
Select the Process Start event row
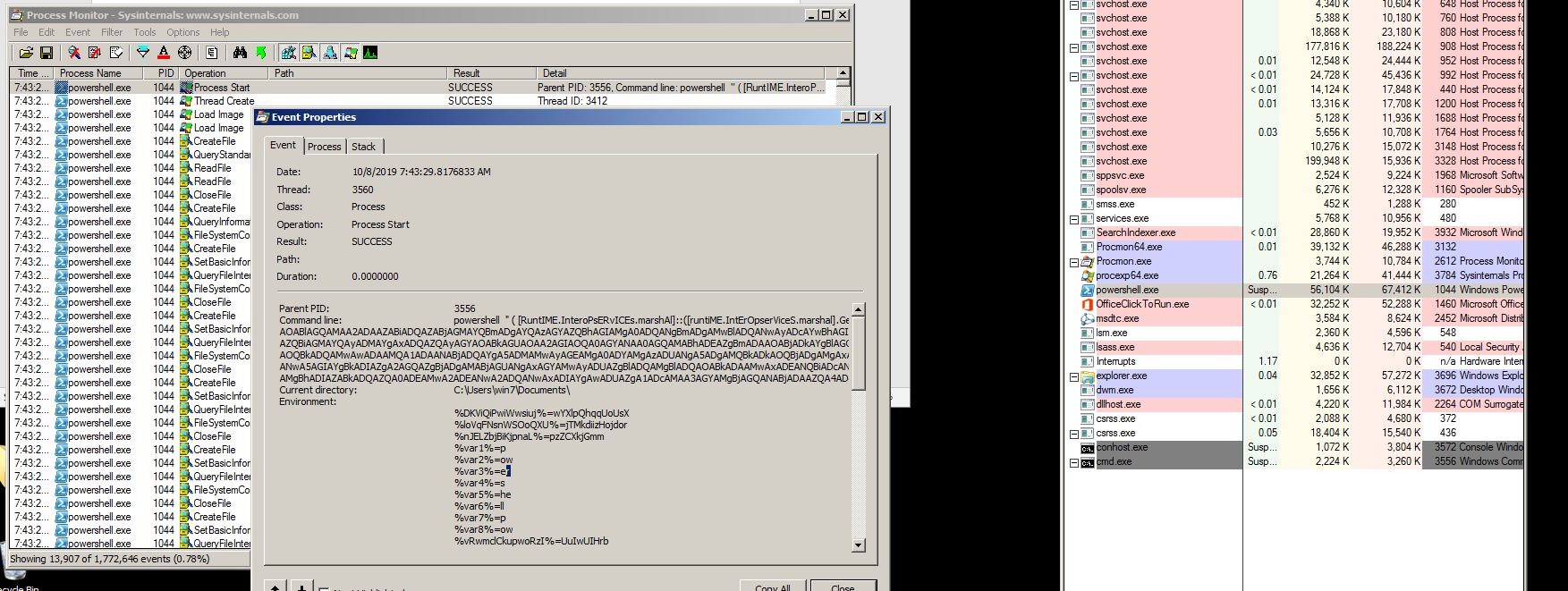pos(423,88)
